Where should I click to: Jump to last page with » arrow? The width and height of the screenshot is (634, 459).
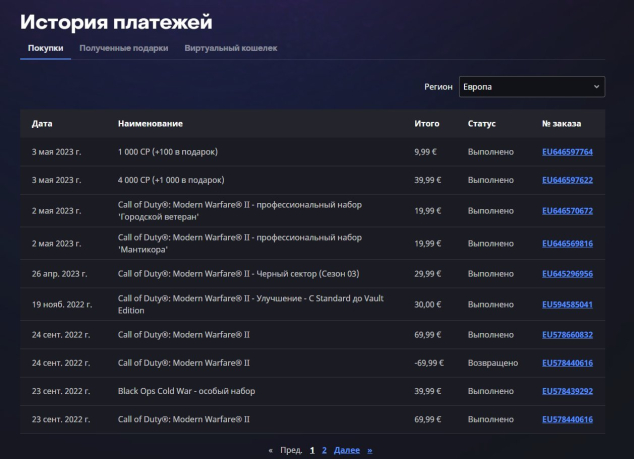(x=369, y=450)
